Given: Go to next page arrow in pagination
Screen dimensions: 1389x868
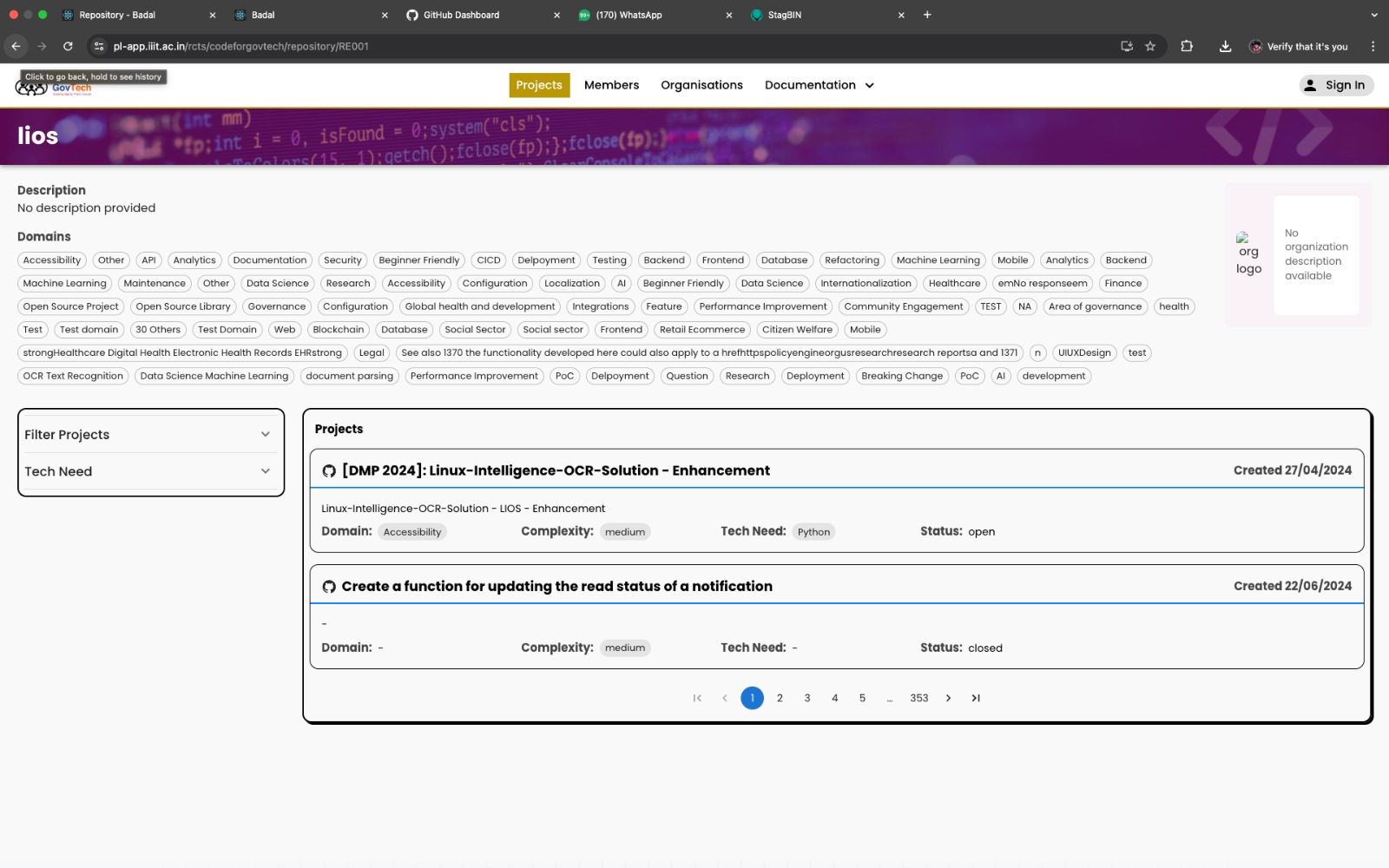Looking at the screenshot, I should coord(948,698).
